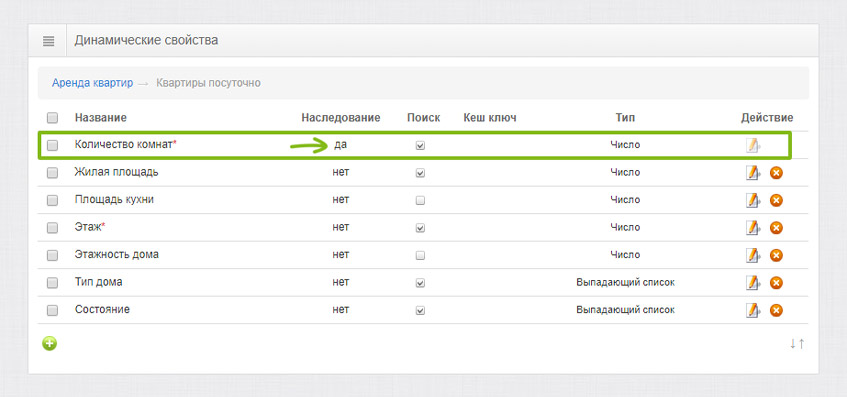Click the Наследование column header

pos(341,118)
